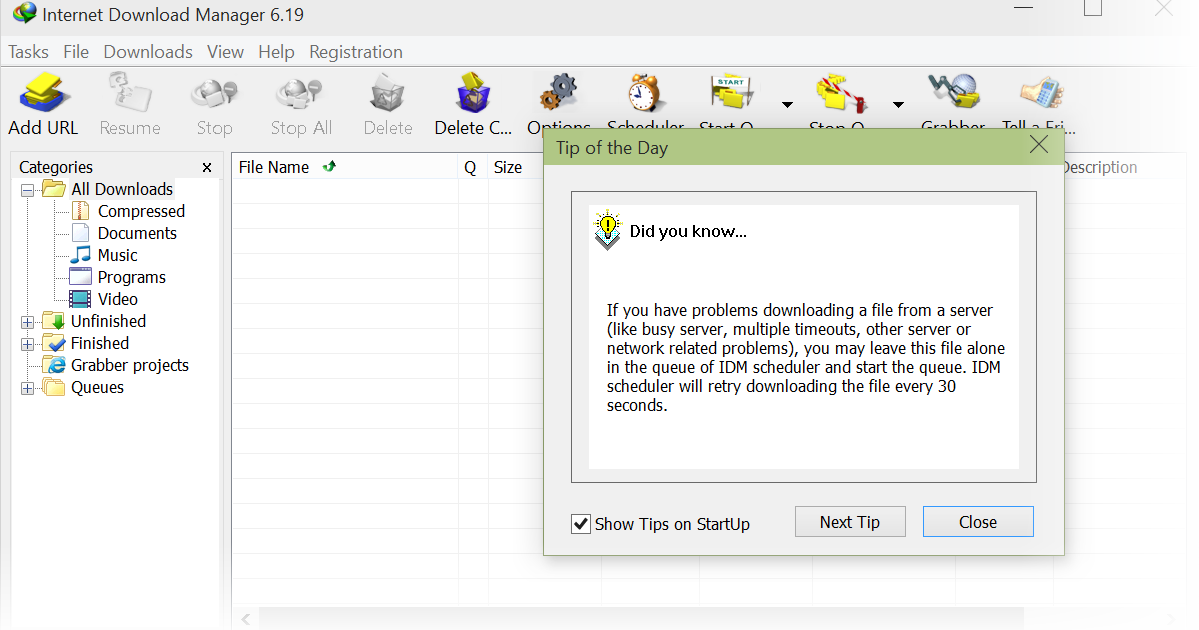1199x630 pixels.
Task: Expand the Unfinished tree node
Action: (28, 322)
